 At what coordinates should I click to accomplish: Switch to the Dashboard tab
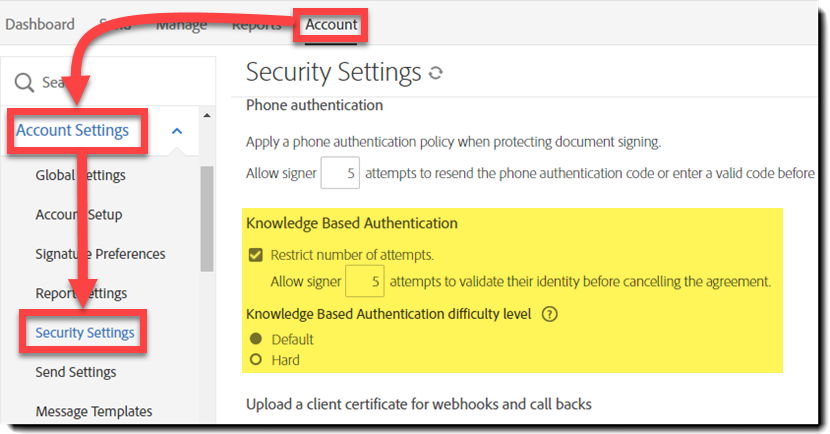click(40, 25)
